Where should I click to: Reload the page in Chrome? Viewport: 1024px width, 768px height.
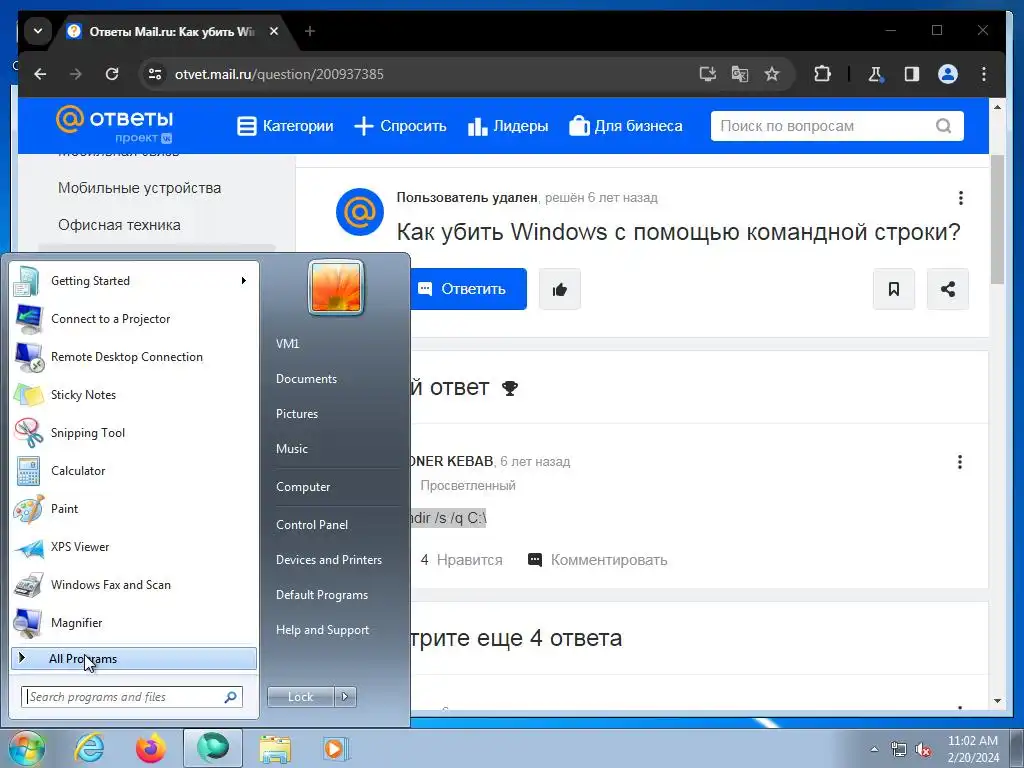[x=112, y=74]
